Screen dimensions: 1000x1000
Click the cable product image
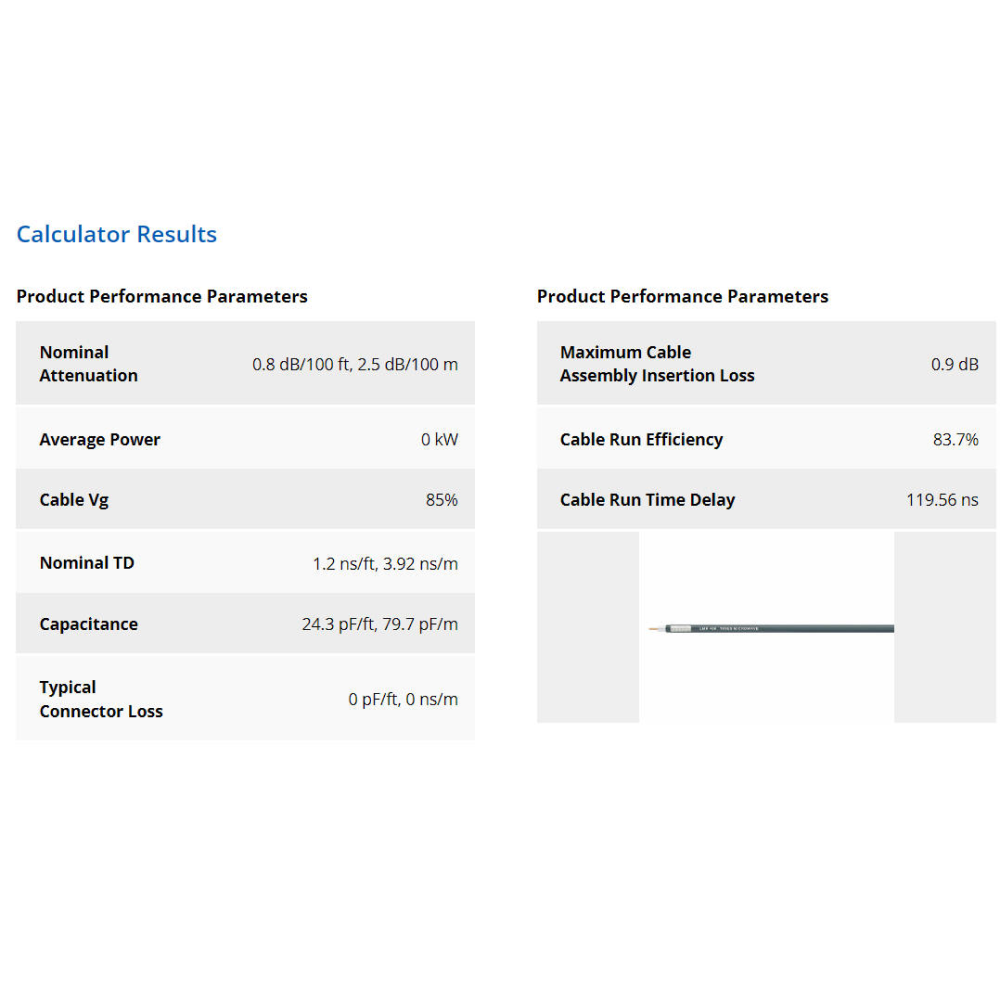768,628
